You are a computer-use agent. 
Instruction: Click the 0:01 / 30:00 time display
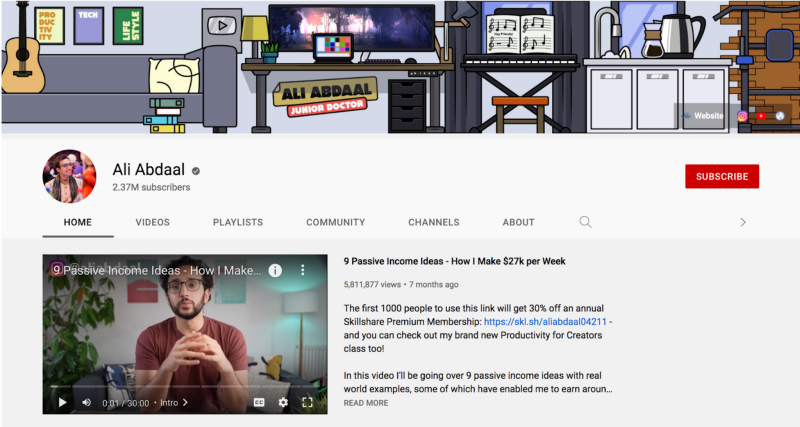coord(126,403)
